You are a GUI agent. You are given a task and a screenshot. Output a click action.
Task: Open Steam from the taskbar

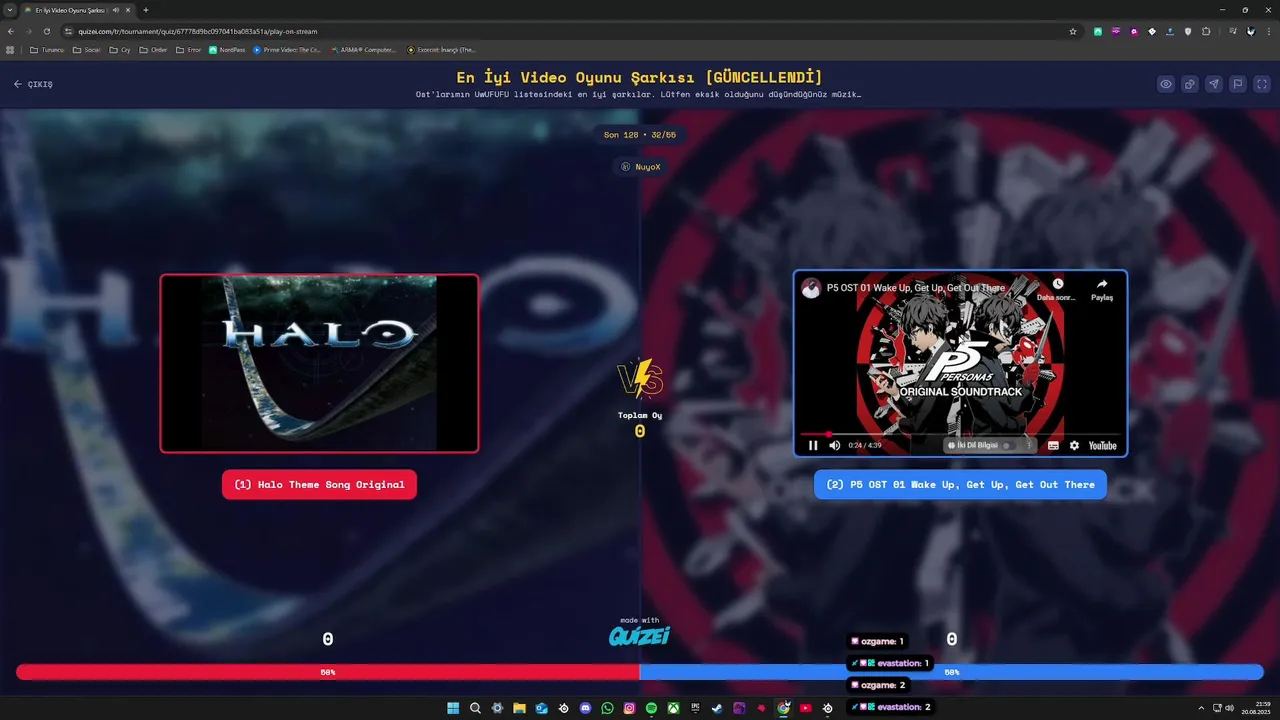tap(717, 708)
